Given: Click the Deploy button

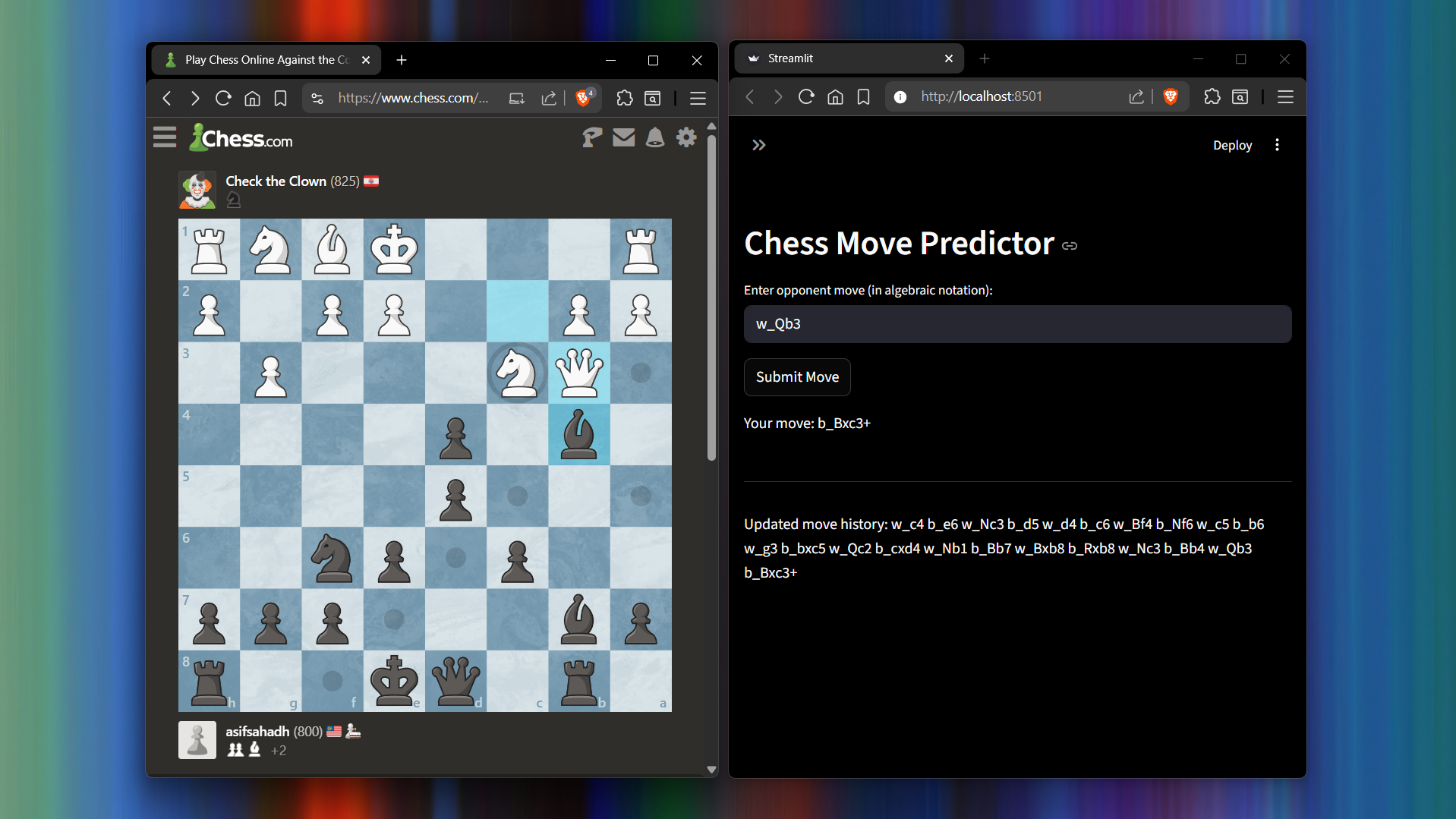Looking at the screenshot, I should click(1231, 145).
